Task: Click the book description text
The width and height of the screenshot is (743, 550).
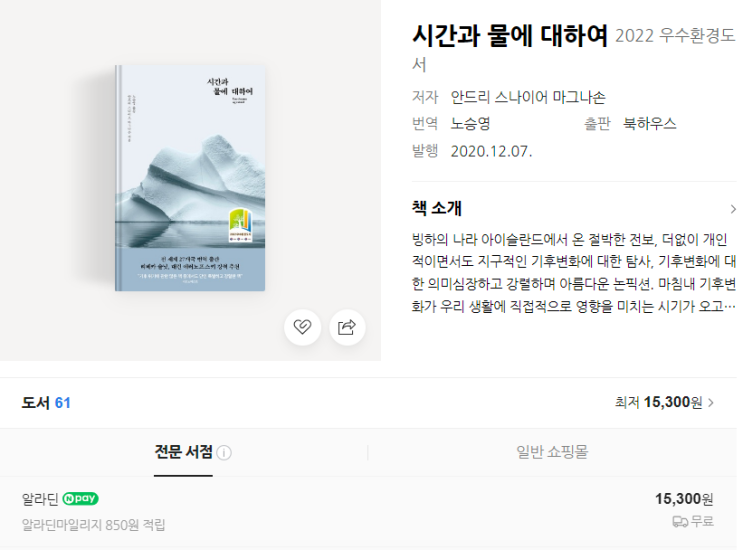Action: [x=573, y=273]
